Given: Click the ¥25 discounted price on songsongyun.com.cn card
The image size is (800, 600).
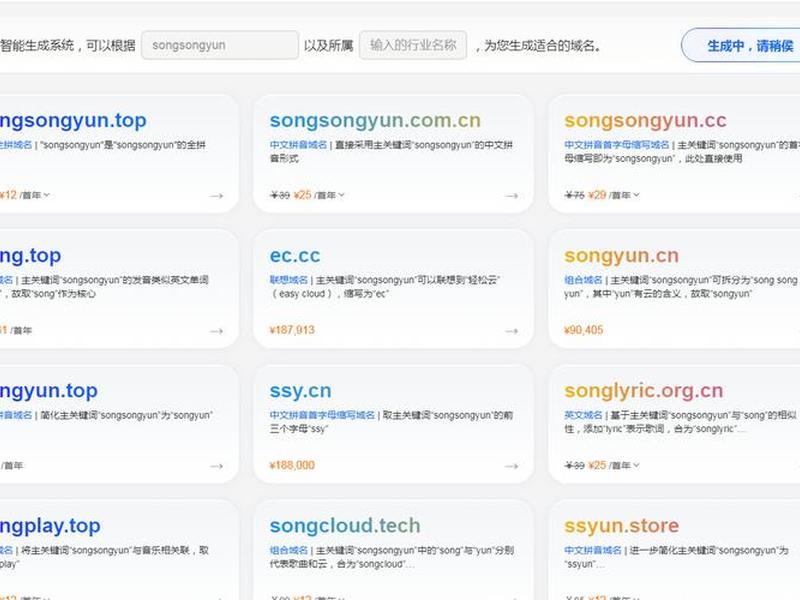Looking at the screenshot, I should coord(303,195).
